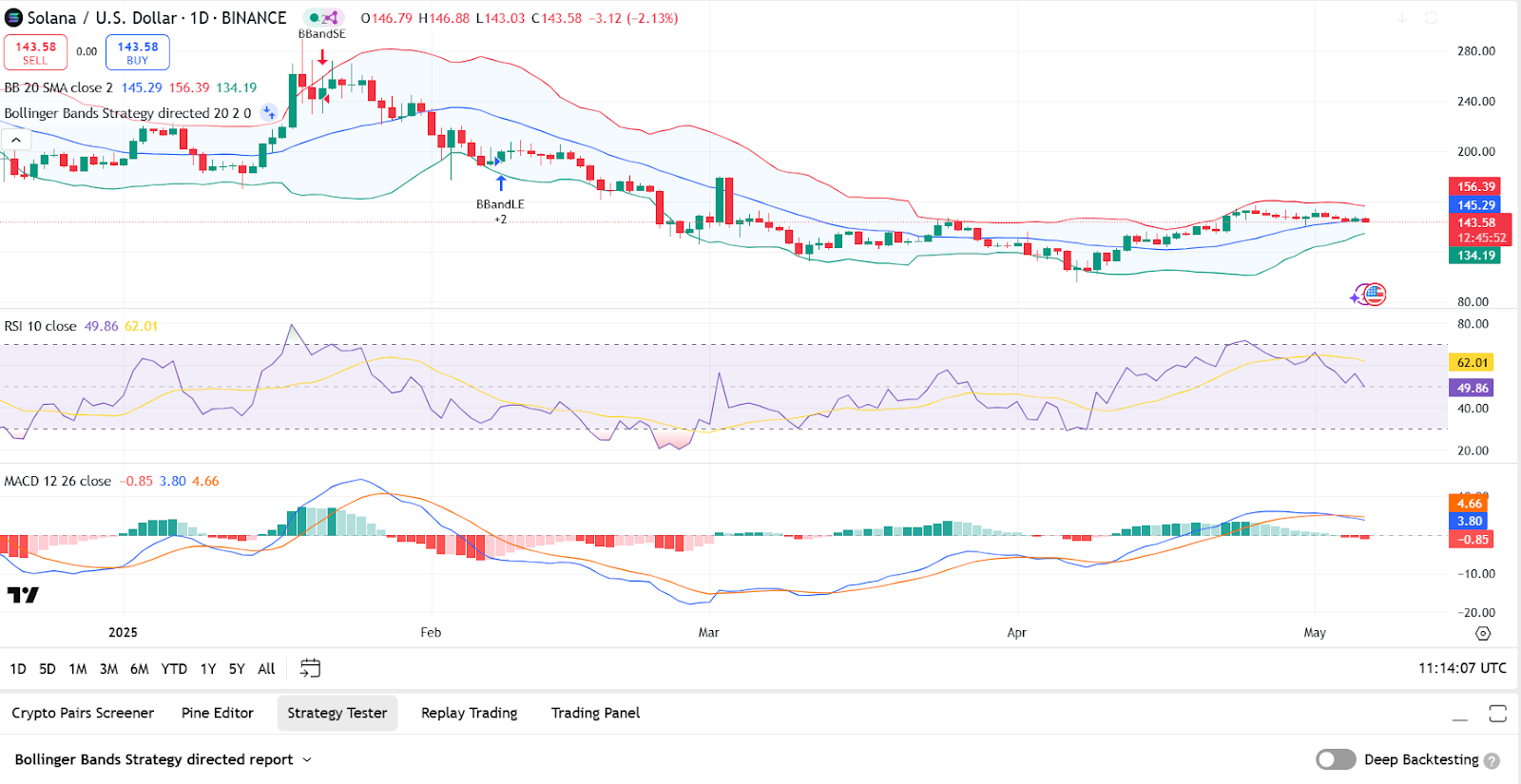Click the current price 143.58 countdown label

click(1480, 230)
